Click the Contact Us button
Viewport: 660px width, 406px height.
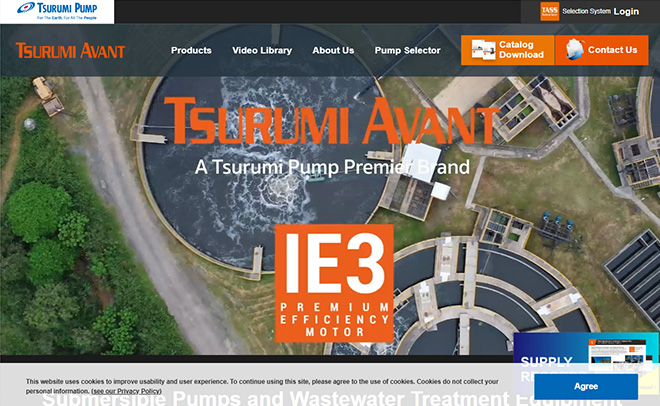coord(602,50)
